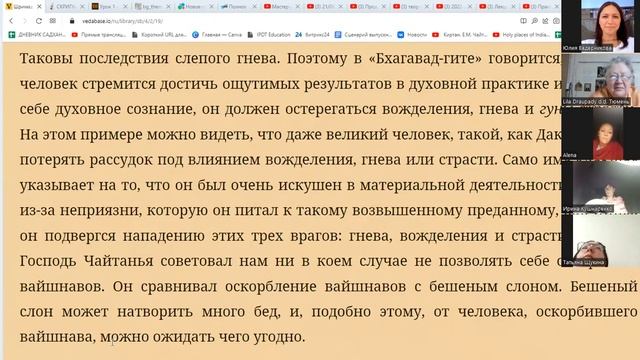
Task: Click the text 'он подвергся нападению этих трех врагов'
Action: 179,236
